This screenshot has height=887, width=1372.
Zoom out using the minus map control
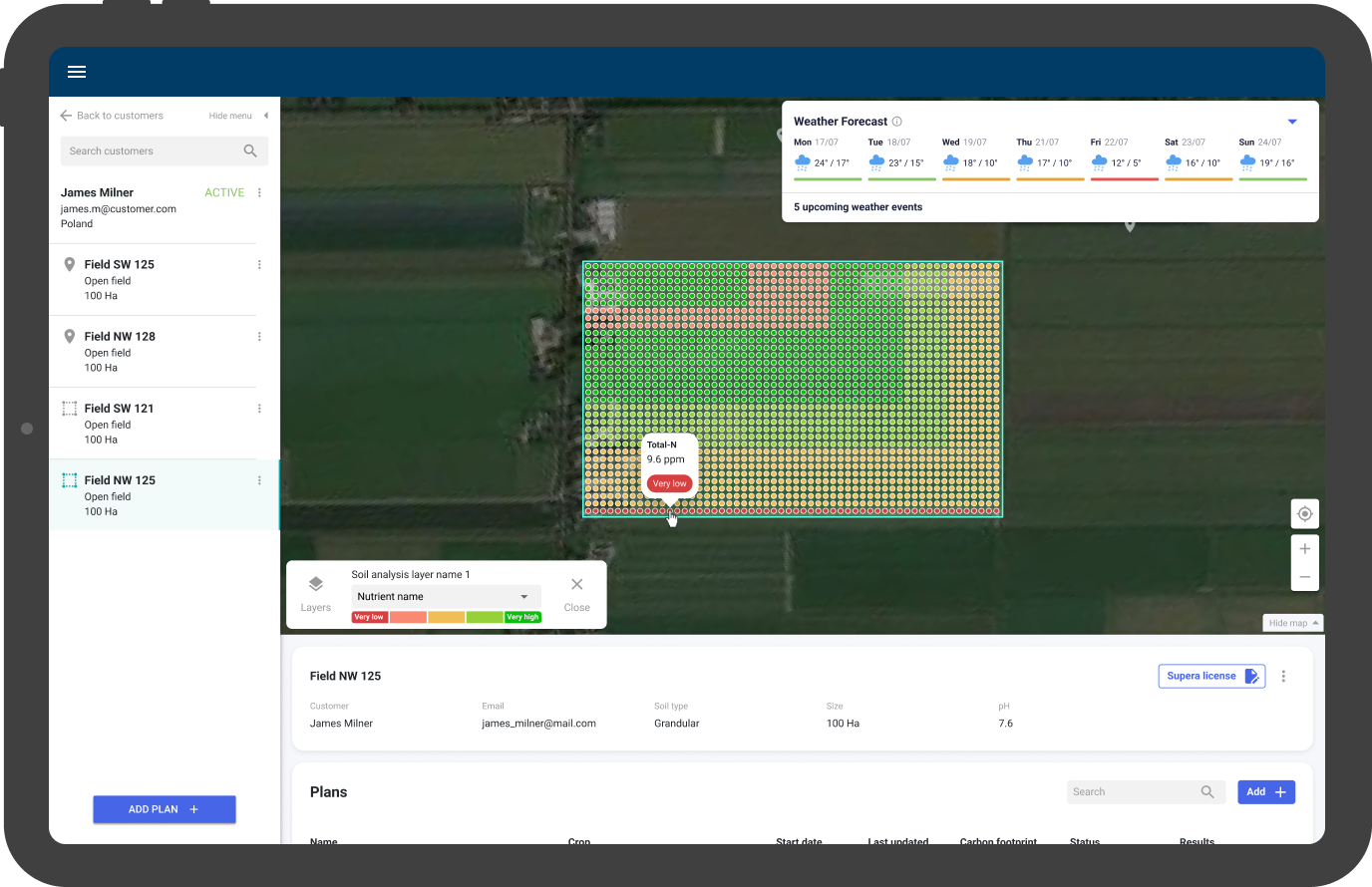pyautogui.click(x=1305, y=576)
